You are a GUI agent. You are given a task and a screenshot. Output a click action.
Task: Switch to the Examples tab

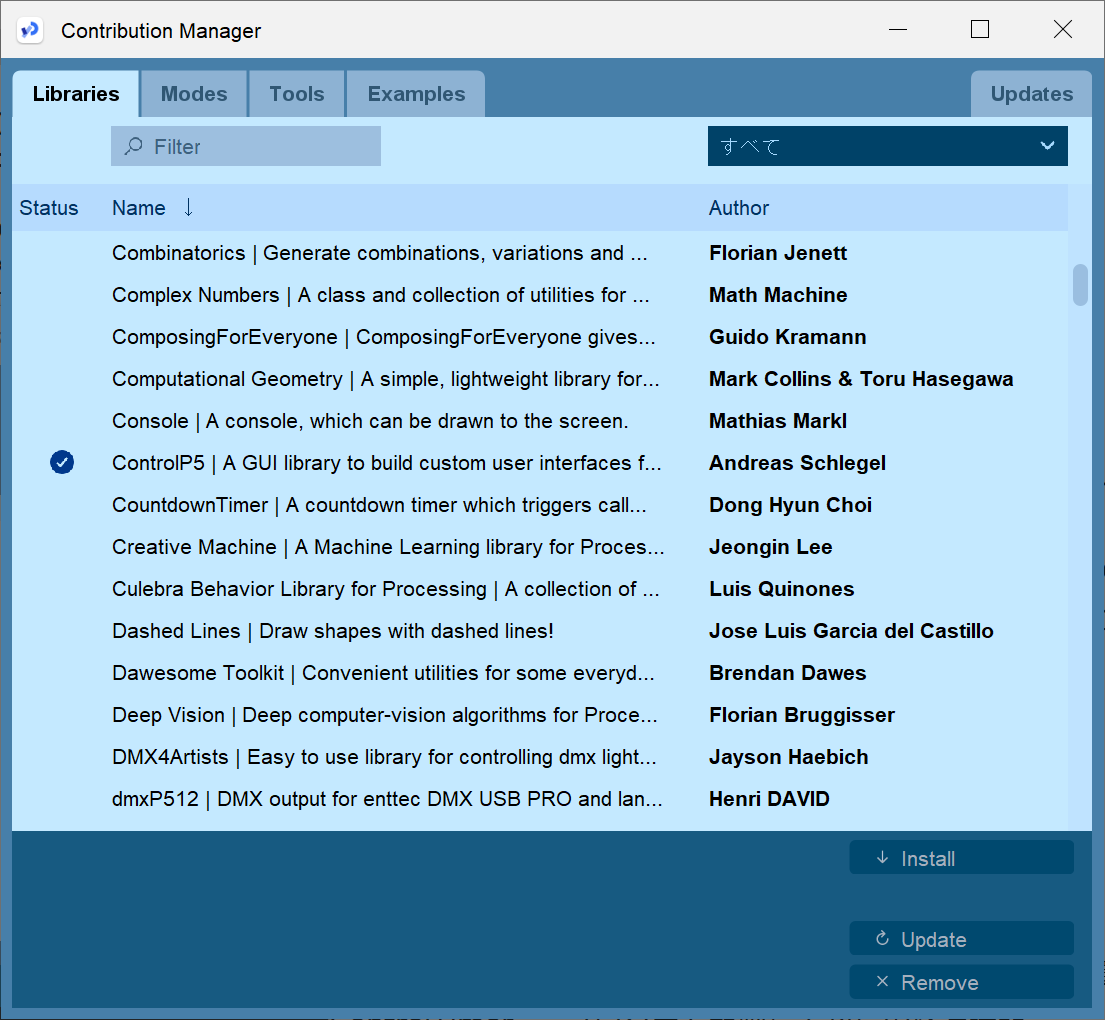(x=416, y=94)
